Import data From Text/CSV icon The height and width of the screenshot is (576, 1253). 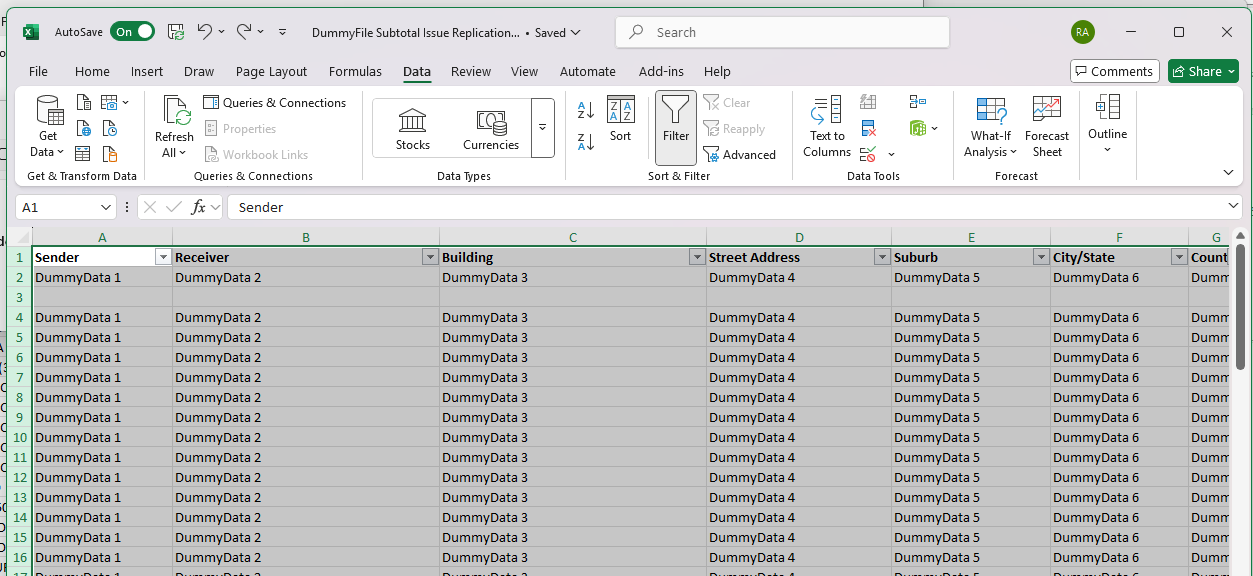pyautogui.click(x=84, y=102)
